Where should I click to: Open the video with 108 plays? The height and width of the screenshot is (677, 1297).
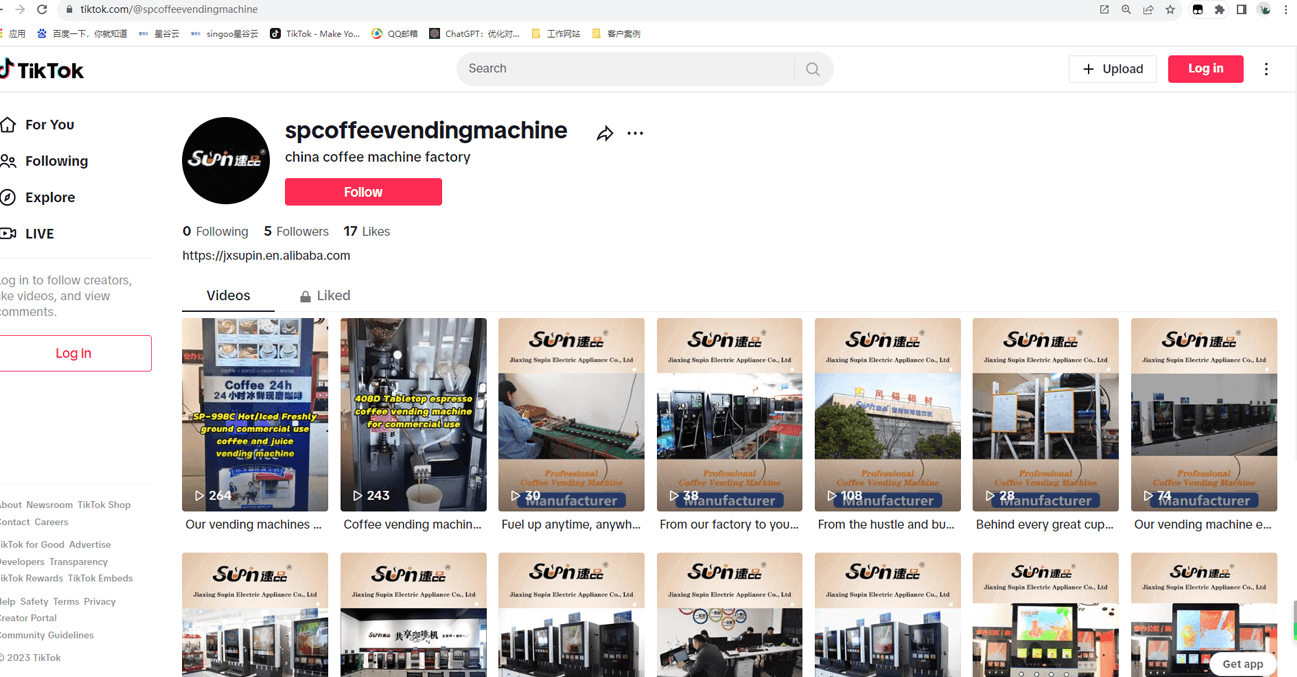(888, 415)
